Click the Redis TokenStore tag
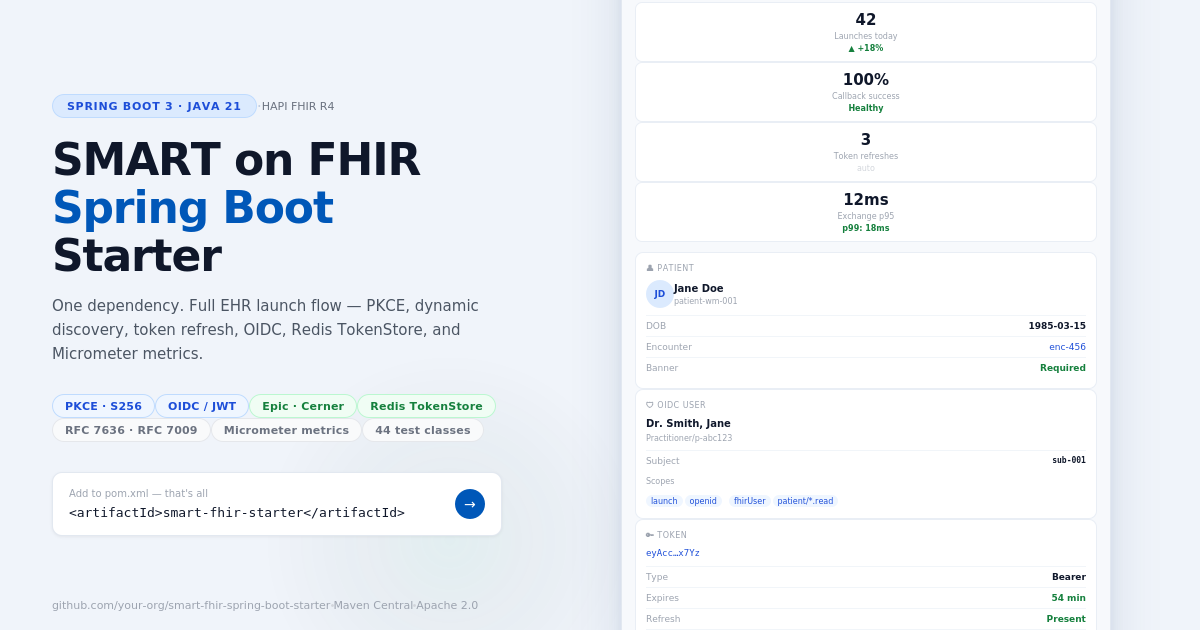Screen dimensions: 1200x630 coord(426,406)
